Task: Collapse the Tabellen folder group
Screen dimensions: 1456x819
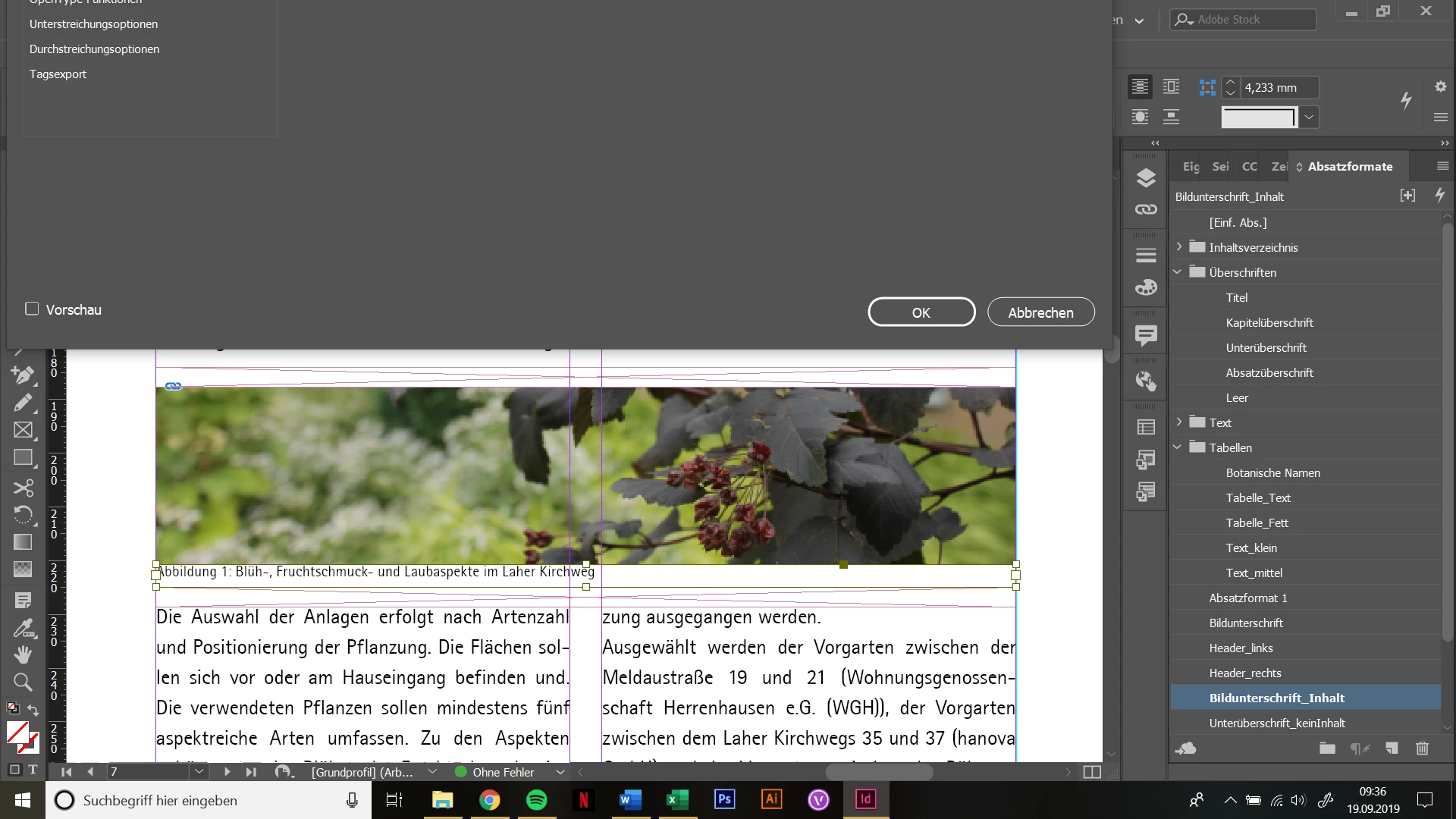Action: tap(1178, 447)
